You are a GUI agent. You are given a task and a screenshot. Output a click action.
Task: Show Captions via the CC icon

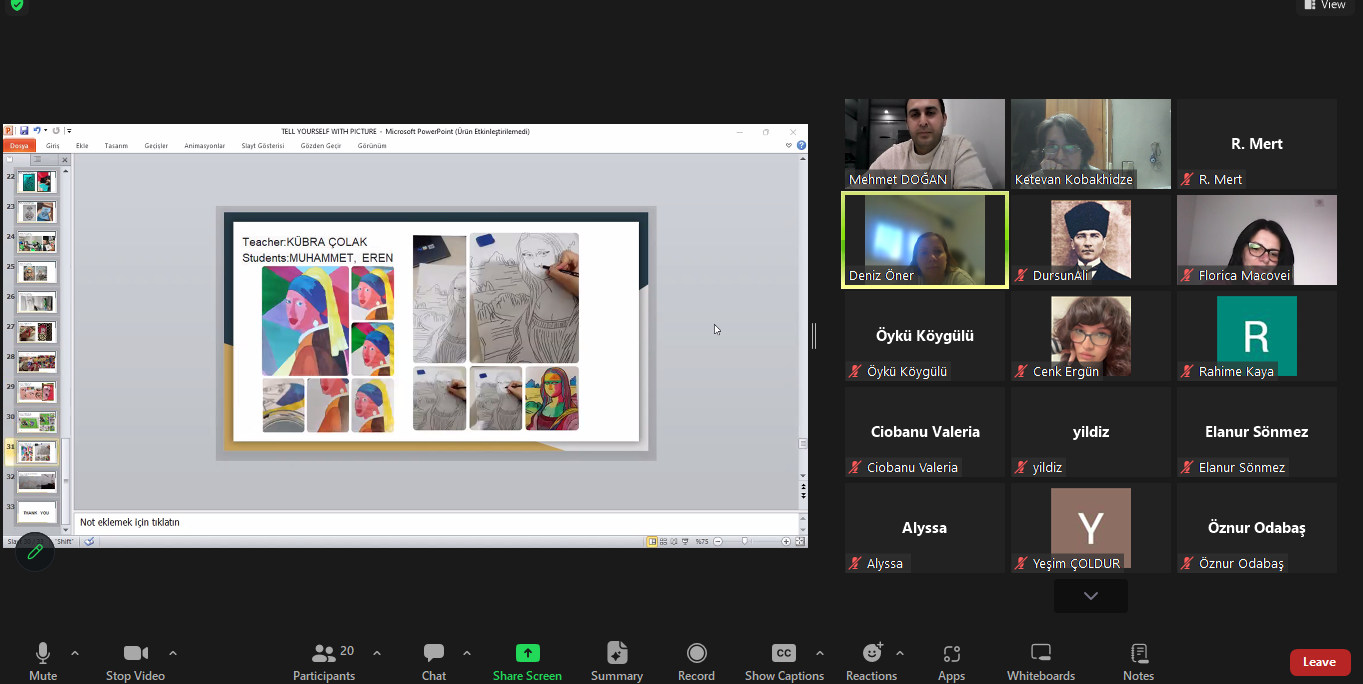784,653
